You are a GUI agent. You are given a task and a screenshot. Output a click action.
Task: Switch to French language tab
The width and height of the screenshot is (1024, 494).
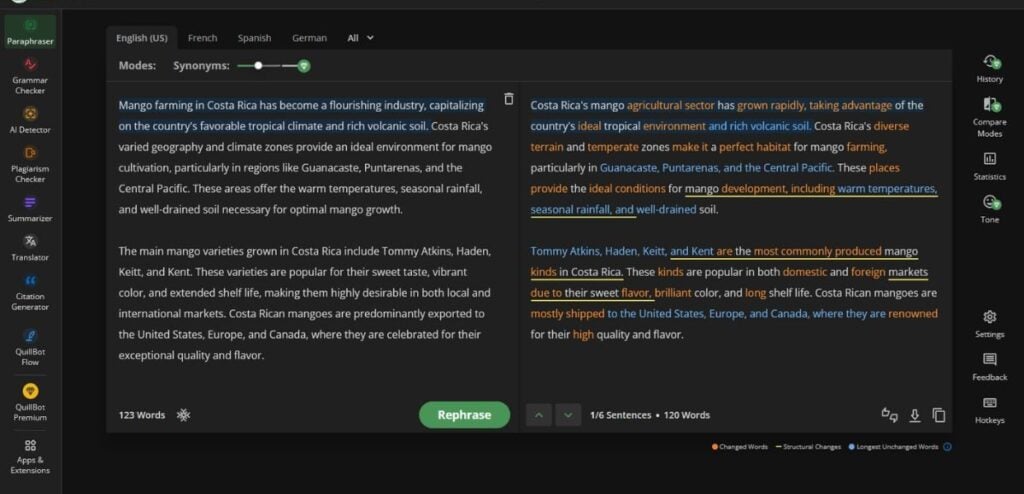202,38
